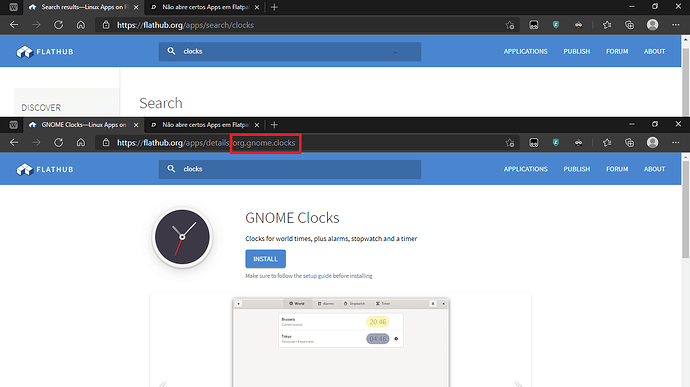
Task: Open ABOUT on GNOME Clocks page
Action: tap(654, 169)
